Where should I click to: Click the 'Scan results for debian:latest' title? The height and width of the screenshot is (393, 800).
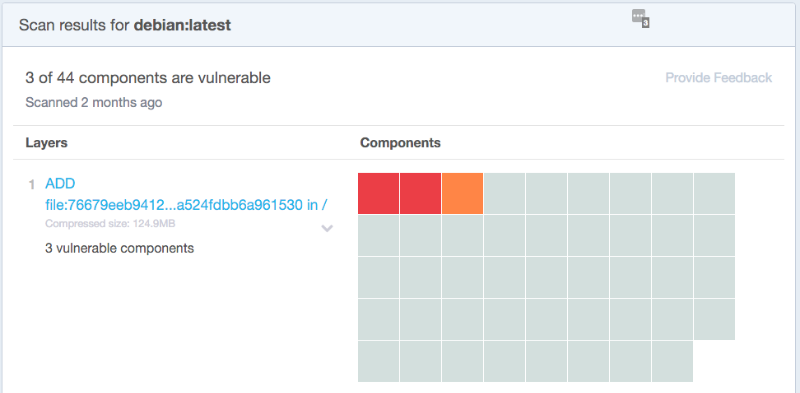tap(125, 25)
